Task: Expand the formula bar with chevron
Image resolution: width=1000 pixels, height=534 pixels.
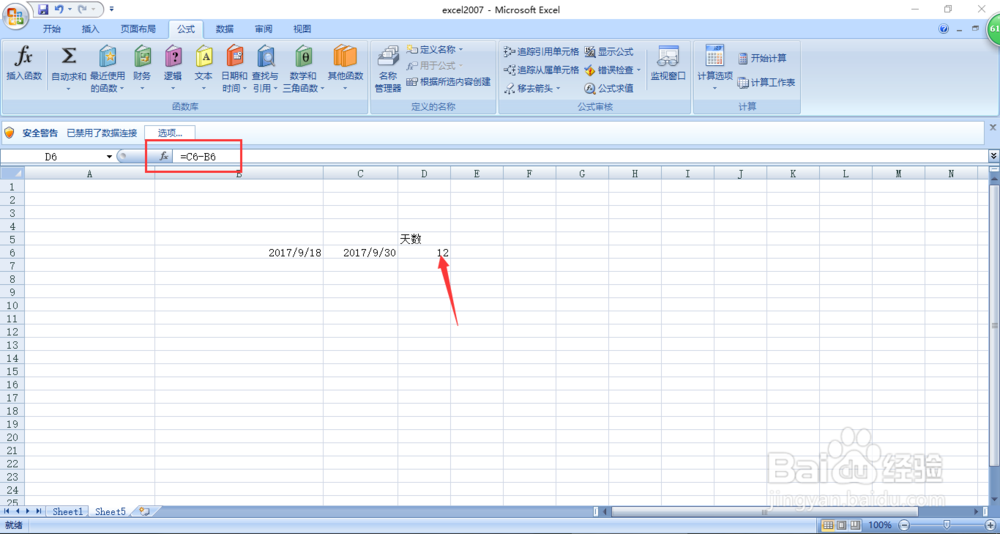Action: [x=993, y=156]
